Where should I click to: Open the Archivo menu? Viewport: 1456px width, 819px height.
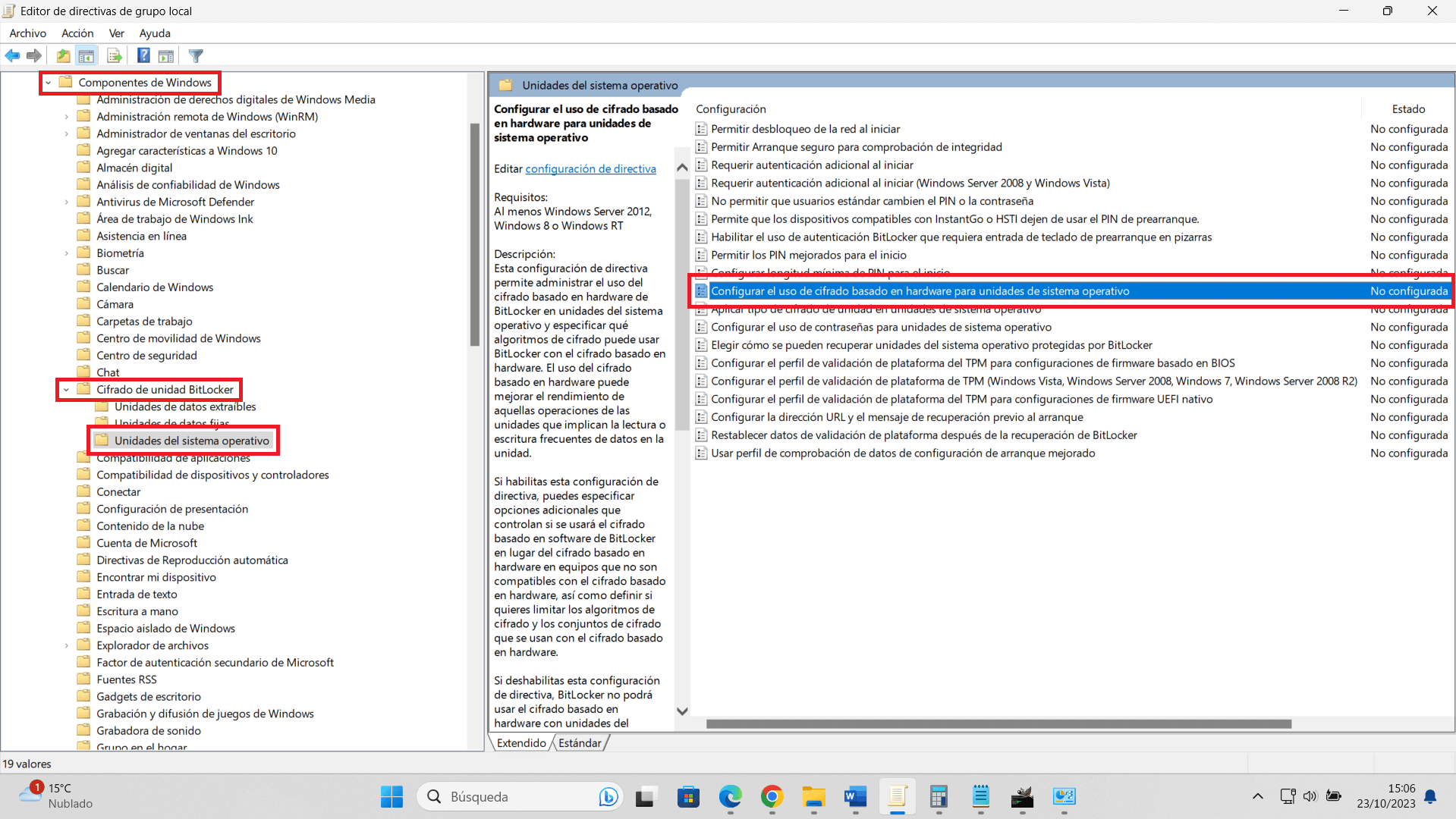tap(28, 33)
